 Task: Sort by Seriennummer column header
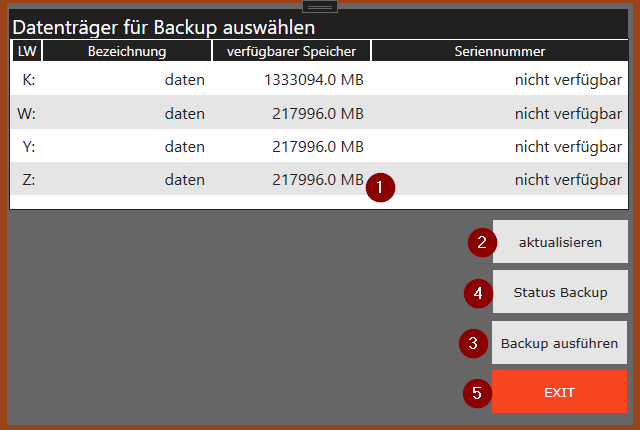click(x=500, y=51)
